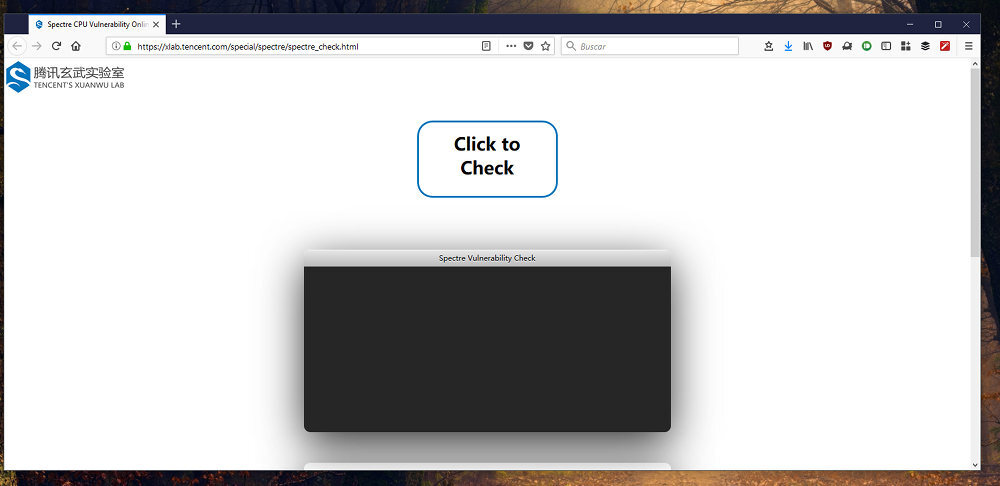Screen dimensions: 1000x486
Task: Toggle reader view in address bar
Action: click(x=486, y=46)
